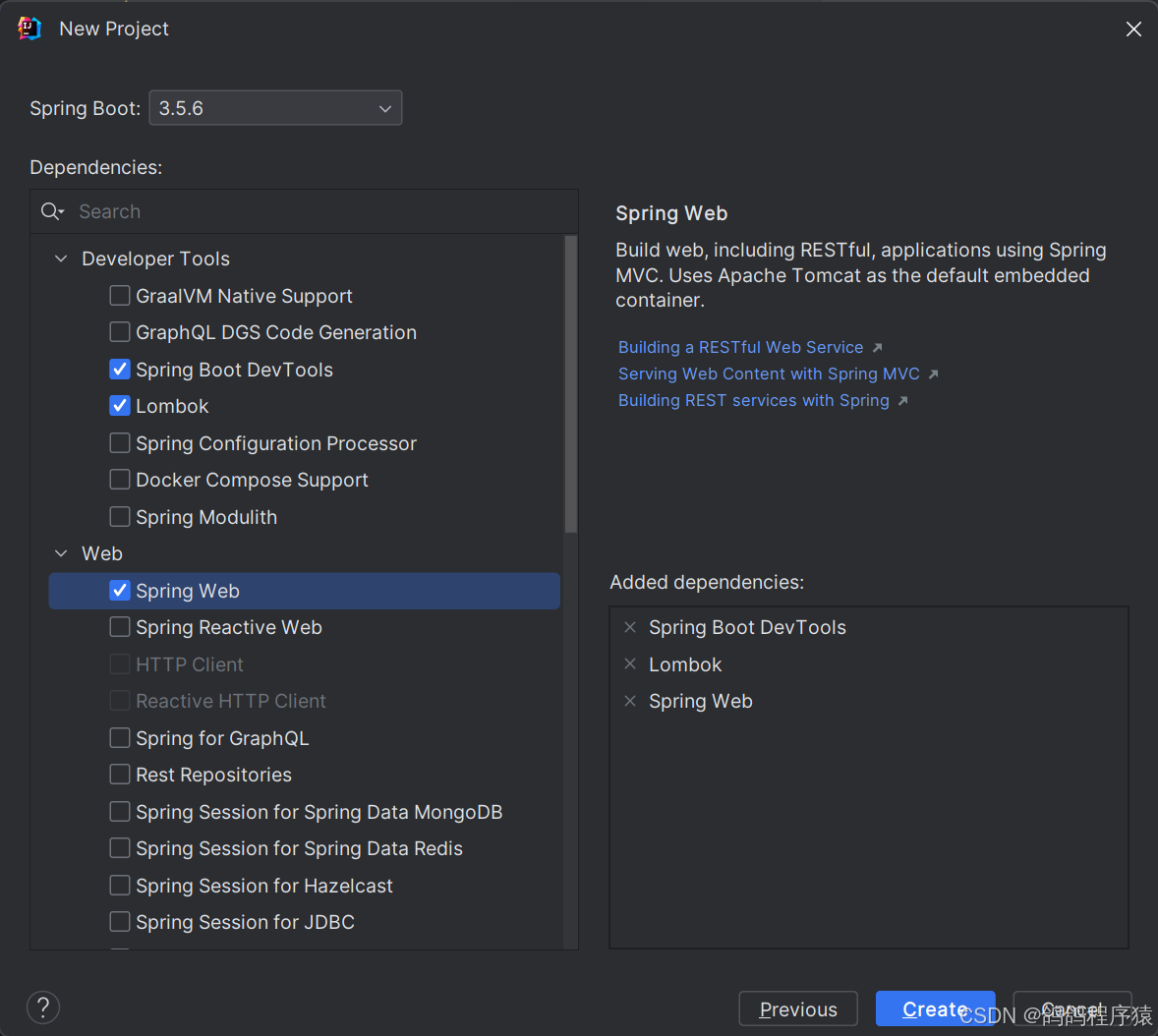Open the Spring Boot version dropdown

(x=275, y=108)
